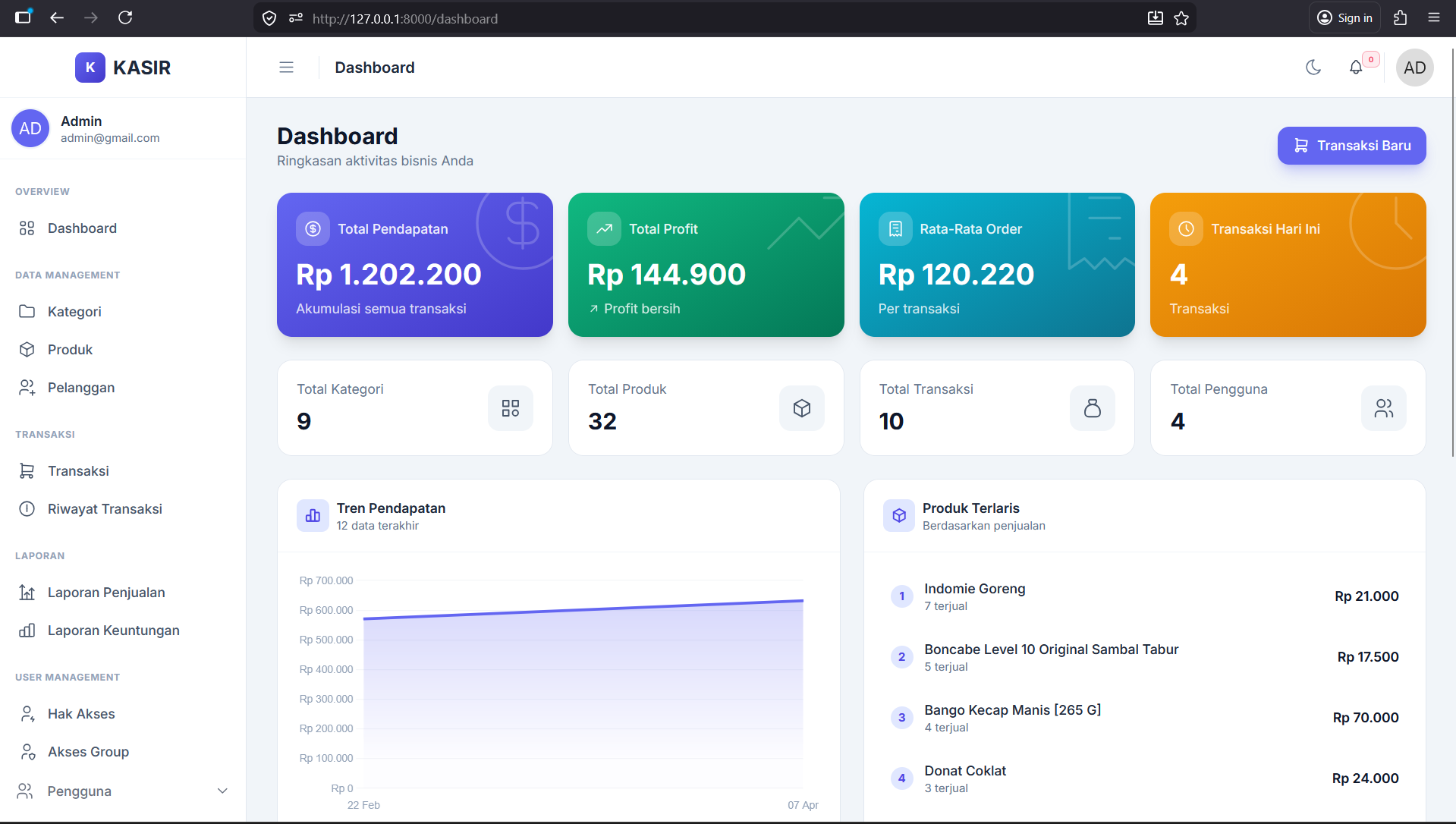Screen dimensions: 1456x824
Task: Click the Tren Pendapatan chart icon
Action: tap(313, 516)
